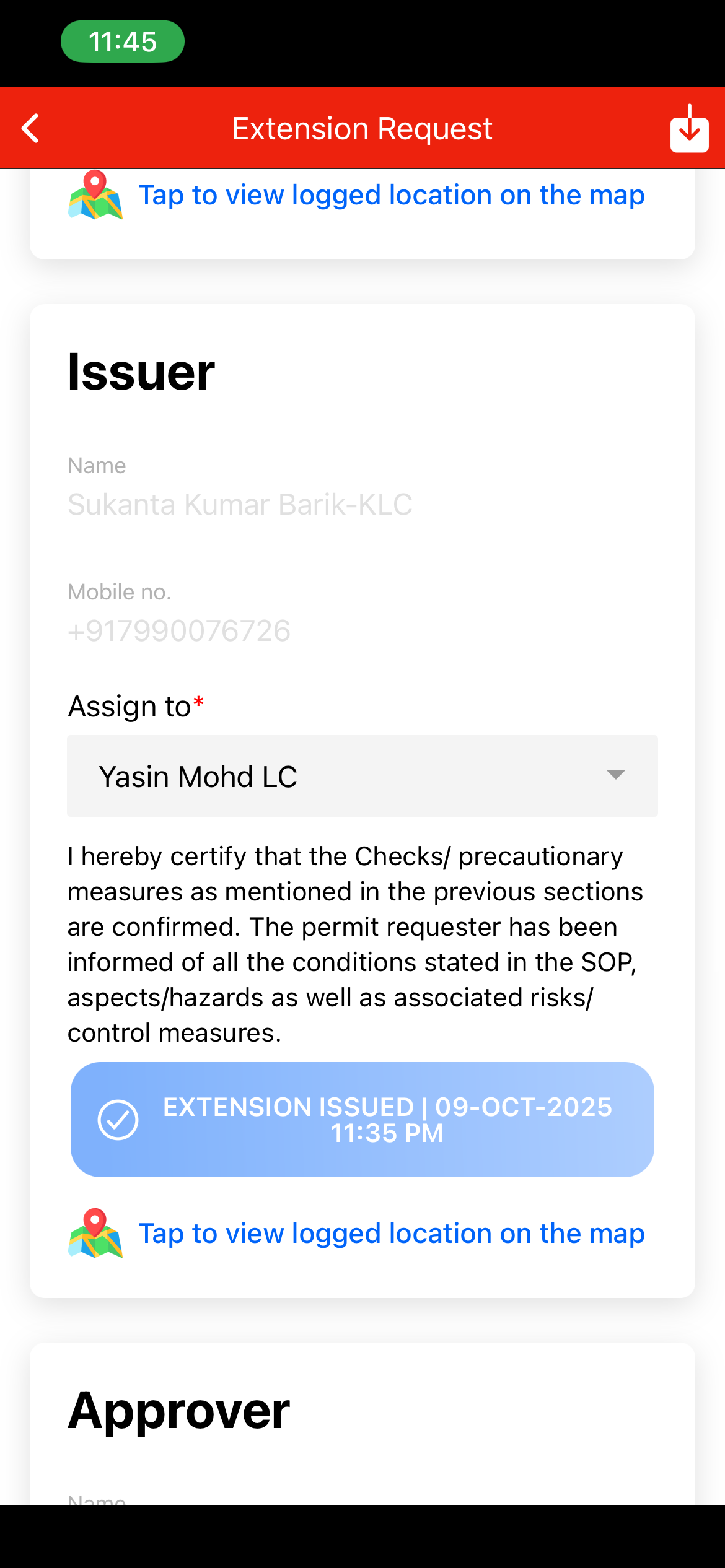Click the map pin icon above the Issuer card
725x1568 pixels.
[x=95, y=195]
